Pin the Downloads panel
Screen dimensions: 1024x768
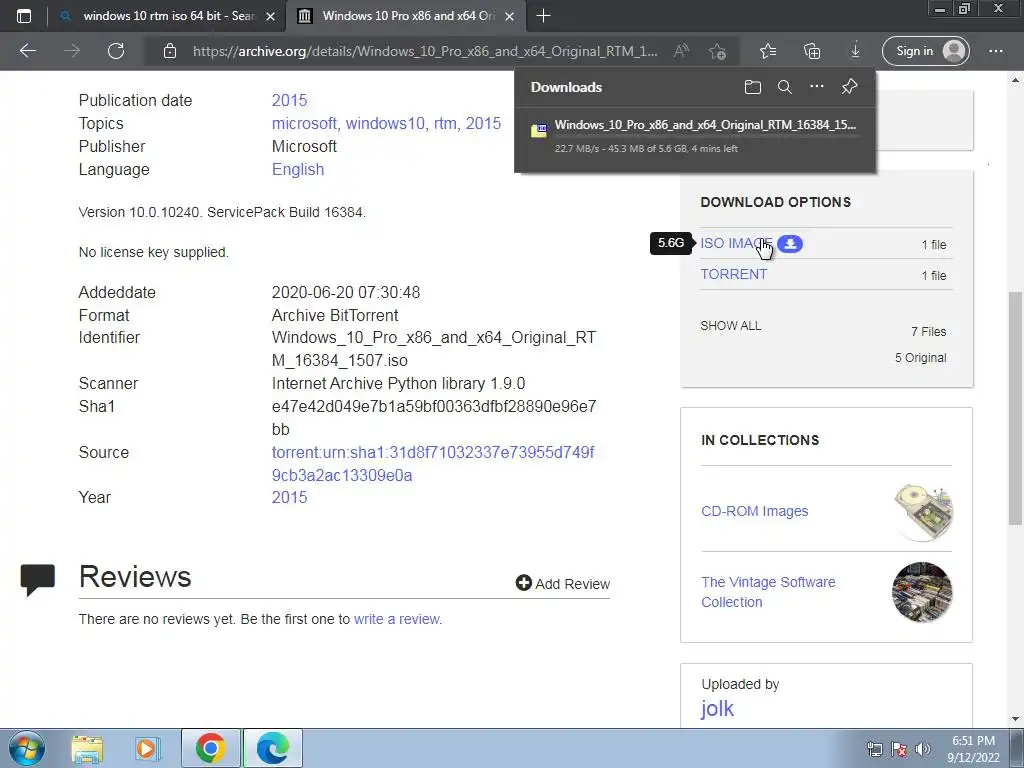(x=849, y=86)
